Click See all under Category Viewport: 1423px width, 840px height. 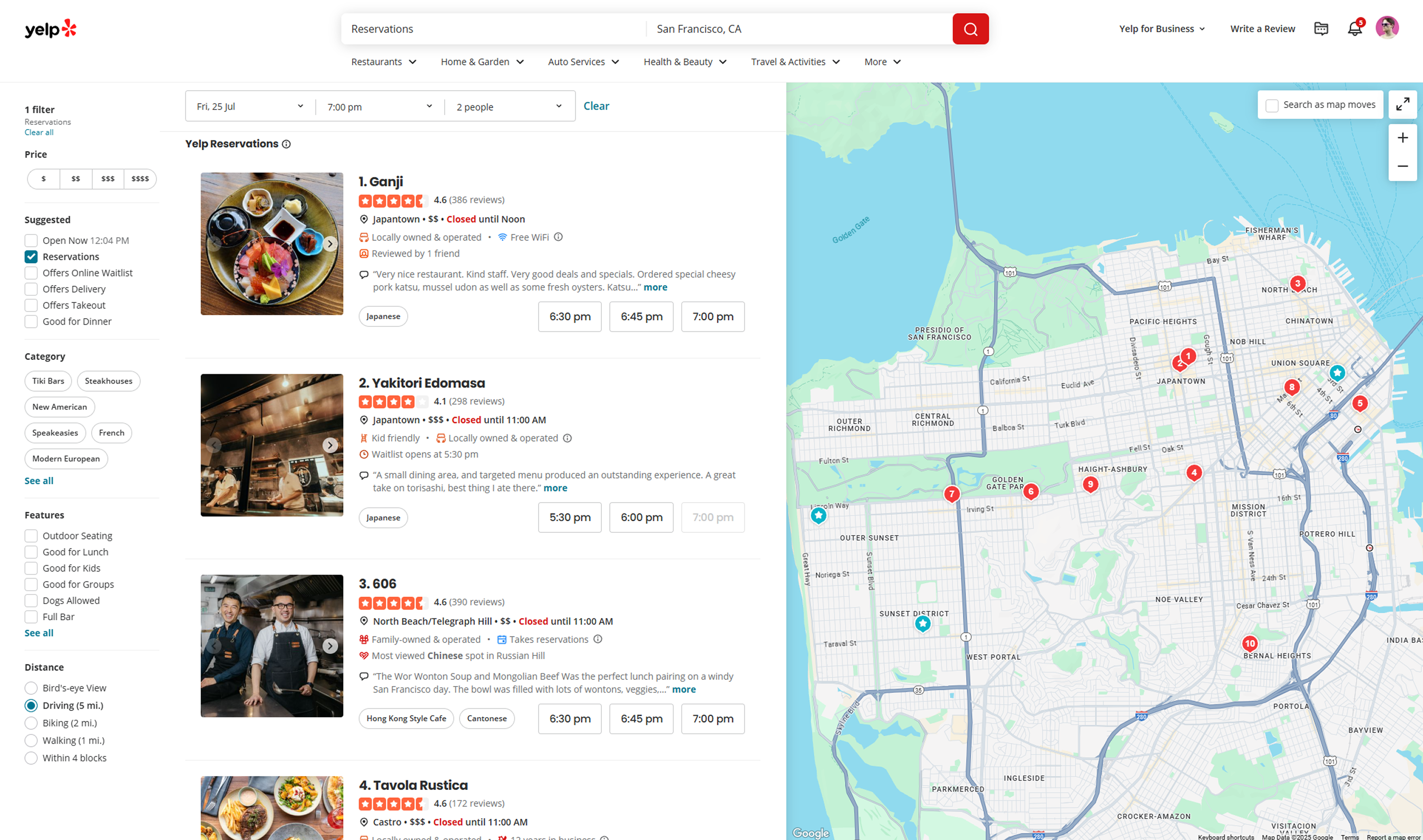[x=39, y=481]
